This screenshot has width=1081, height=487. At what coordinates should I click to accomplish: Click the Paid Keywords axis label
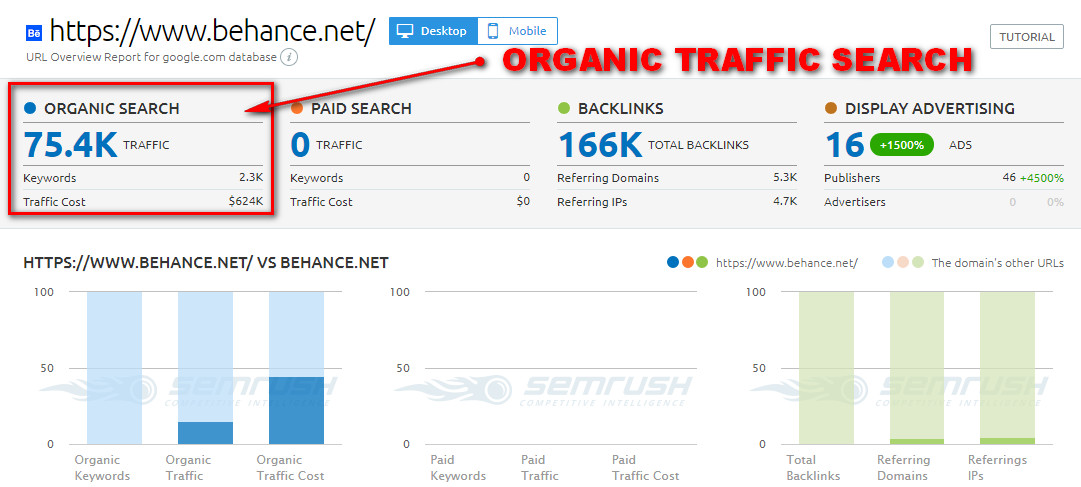point(458,468)
